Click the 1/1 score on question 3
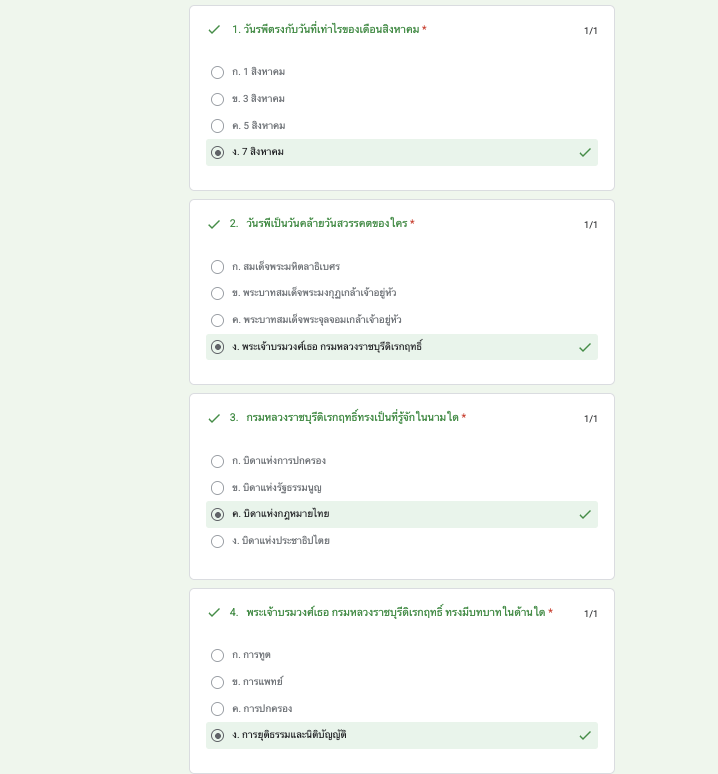Viewport: 718px width, 774px height. point(591,419)
